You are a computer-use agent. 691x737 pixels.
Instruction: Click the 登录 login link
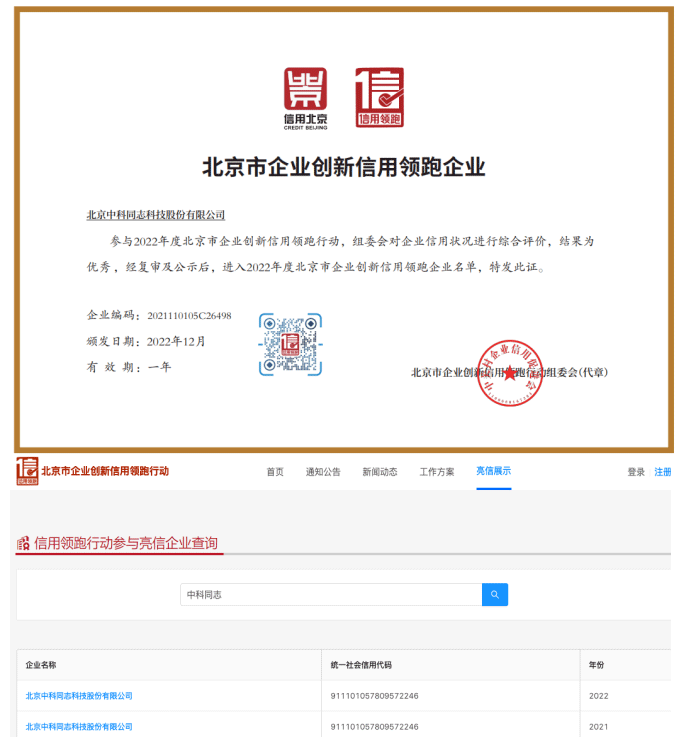[x=636, y=472]
